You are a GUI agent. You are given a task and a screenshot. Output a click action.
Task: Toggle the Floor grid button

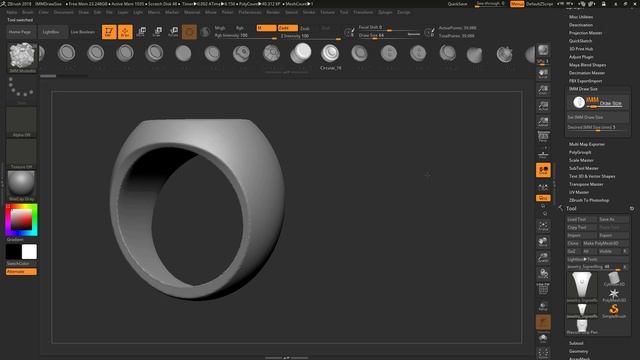pyautogui.click(x=543, y=154)
